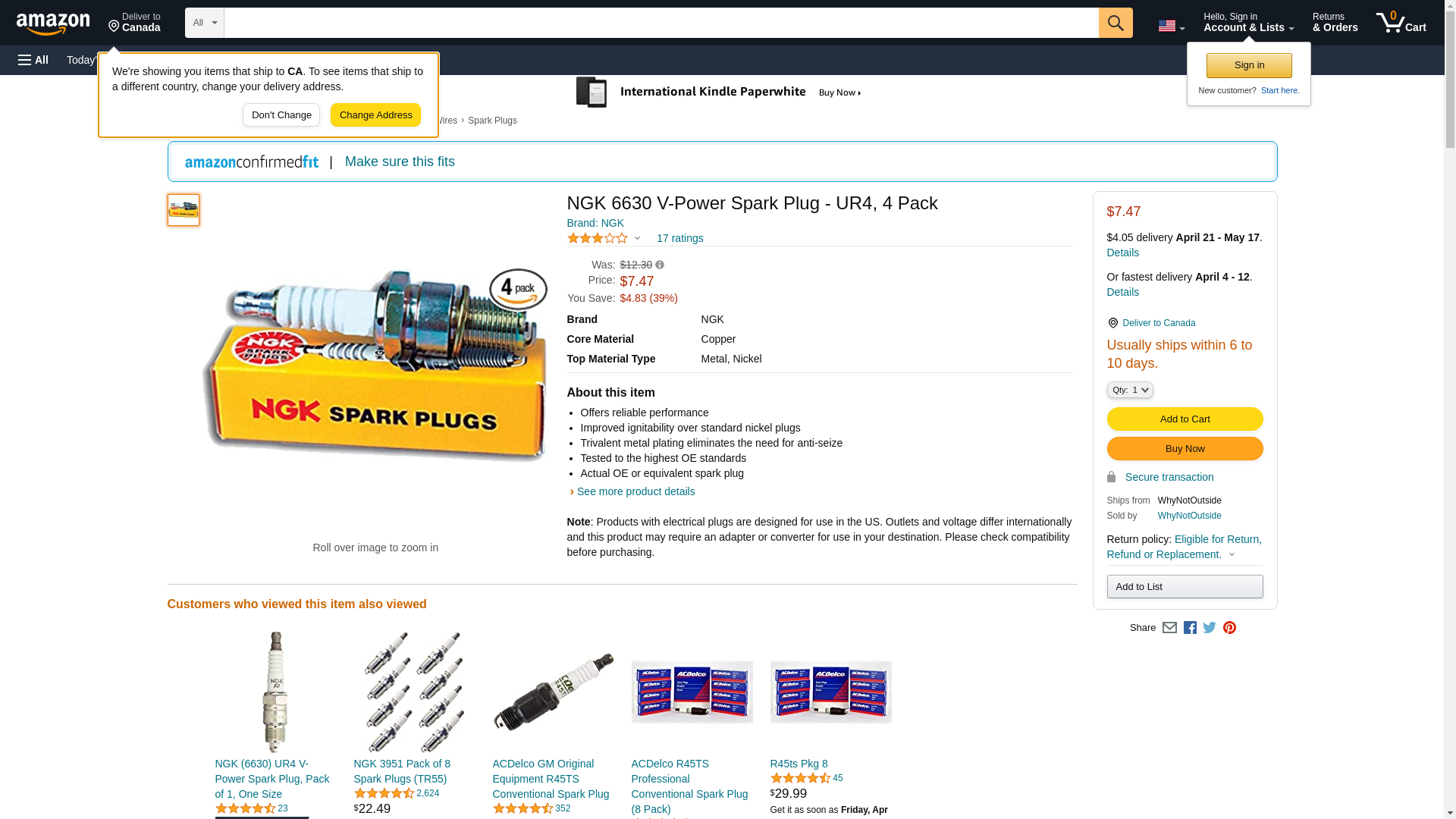This screenshot has height=819, width=1456.
Task: Click the Buy Now button
Action: pyautogui.click(x=1185, y=449)
